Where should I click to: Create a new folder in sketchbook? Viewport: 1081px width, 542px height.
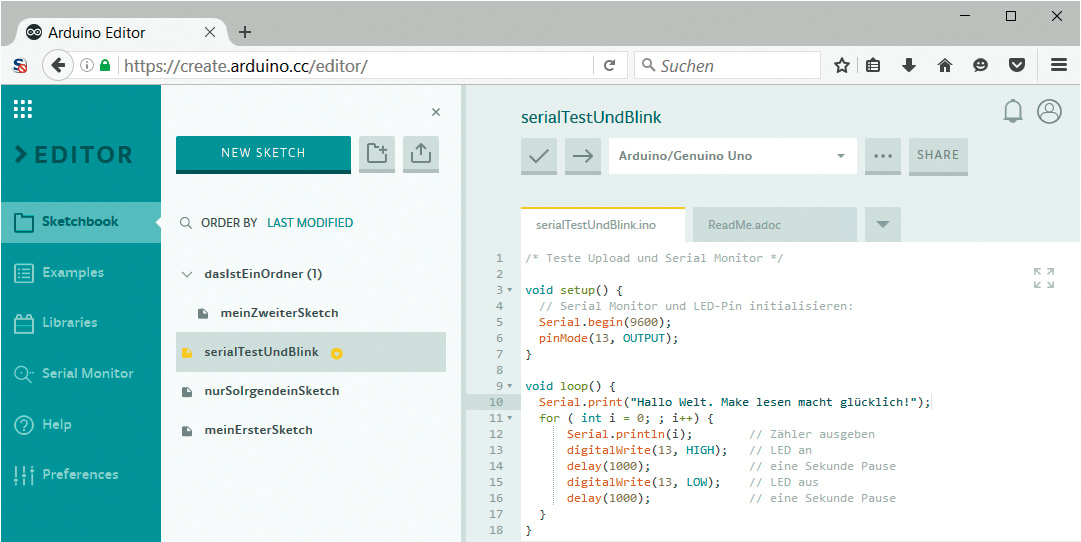(377, 154)
